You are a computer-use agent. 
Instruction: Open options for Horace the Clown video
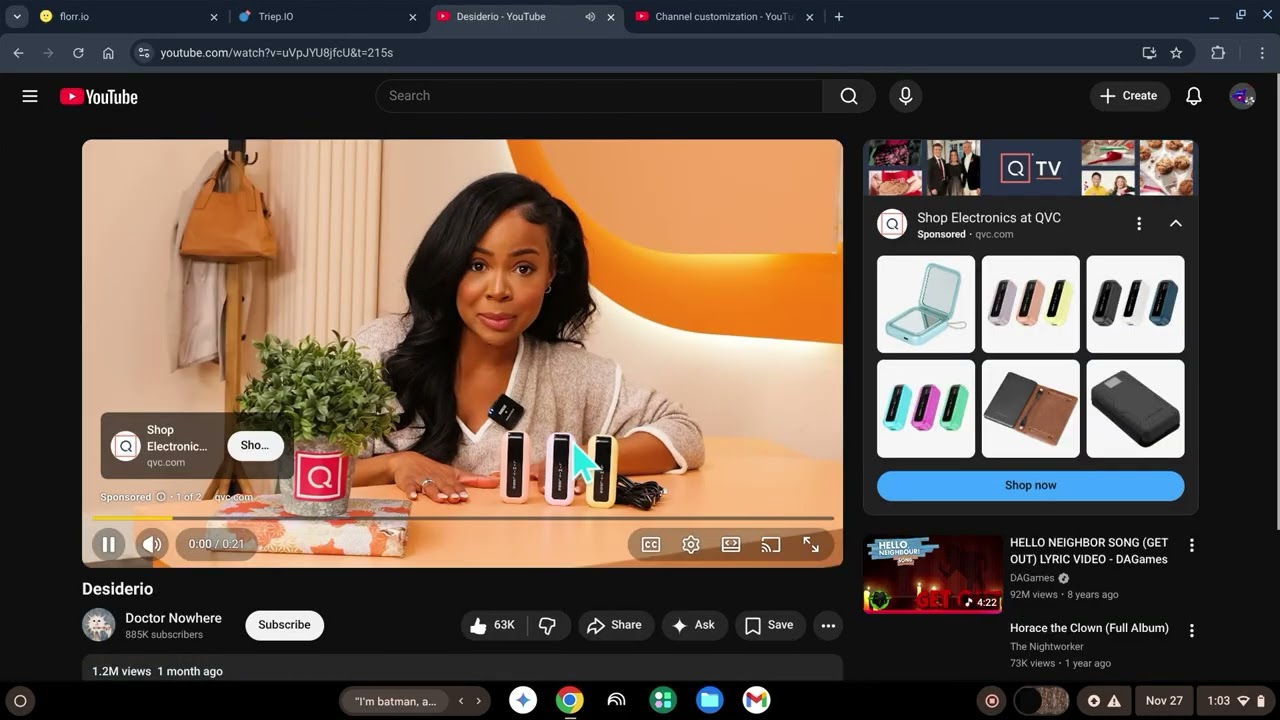pyautogui.click(x=1191, y=631)
